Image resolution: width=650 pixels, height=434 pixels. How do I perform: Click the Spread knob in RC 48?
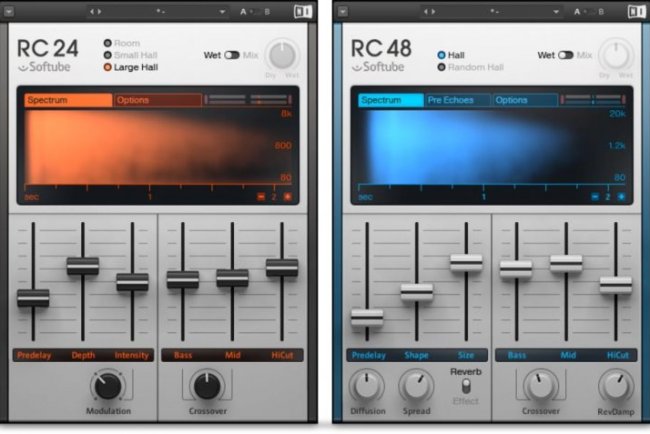417,386
